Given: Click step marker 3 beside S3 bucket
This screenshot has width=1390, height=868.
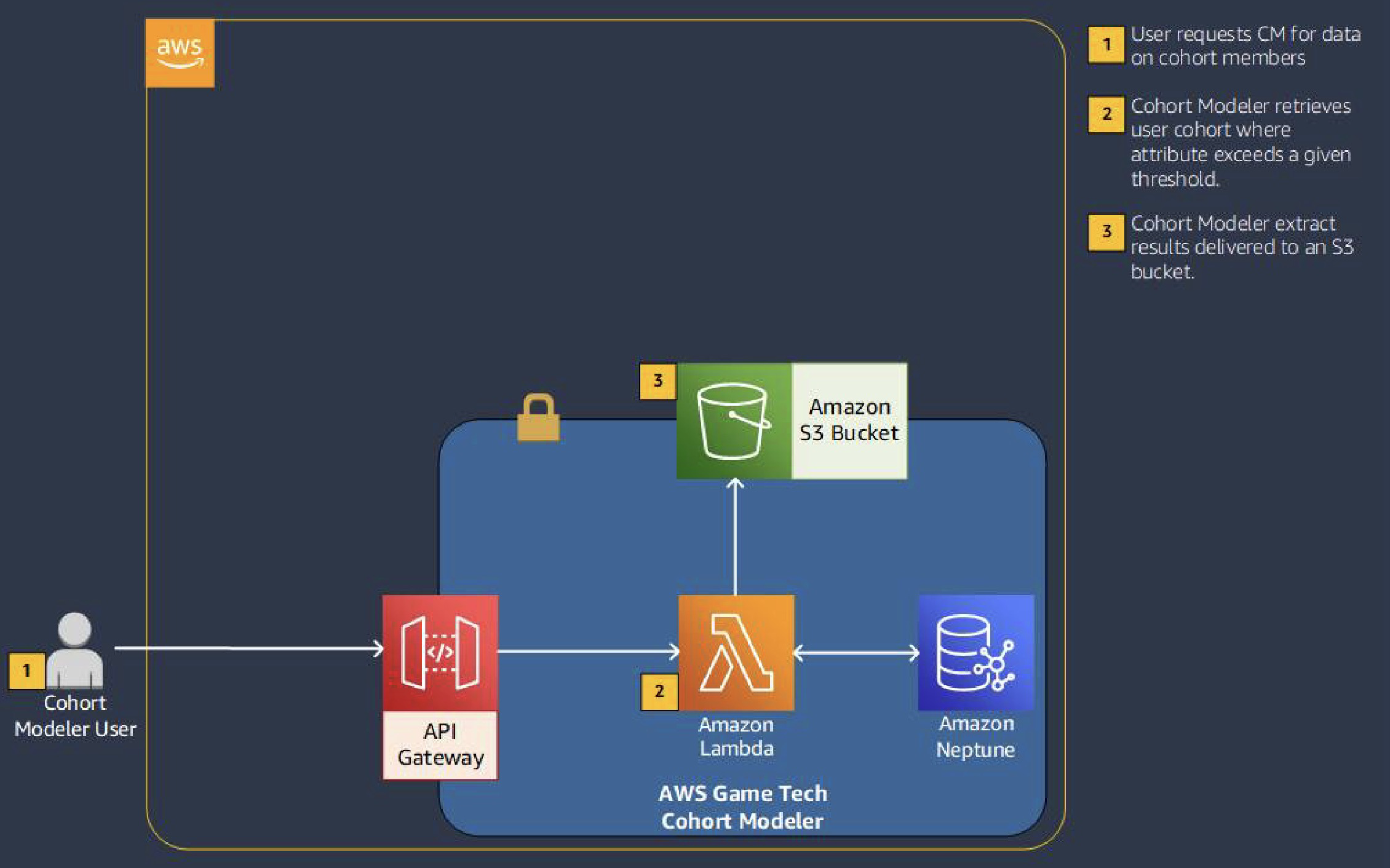Looking at the screenshot, I should 658,381.
